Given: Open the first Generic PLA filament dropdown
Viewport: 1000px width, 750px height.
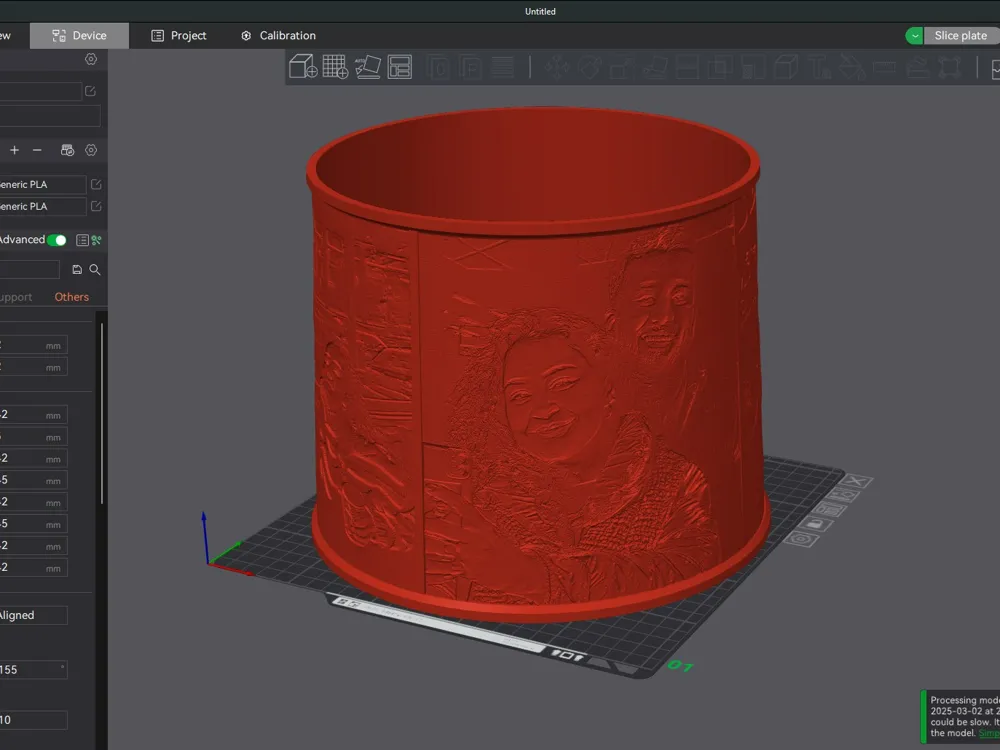Looking at the screenshot, I should [43, 184].
